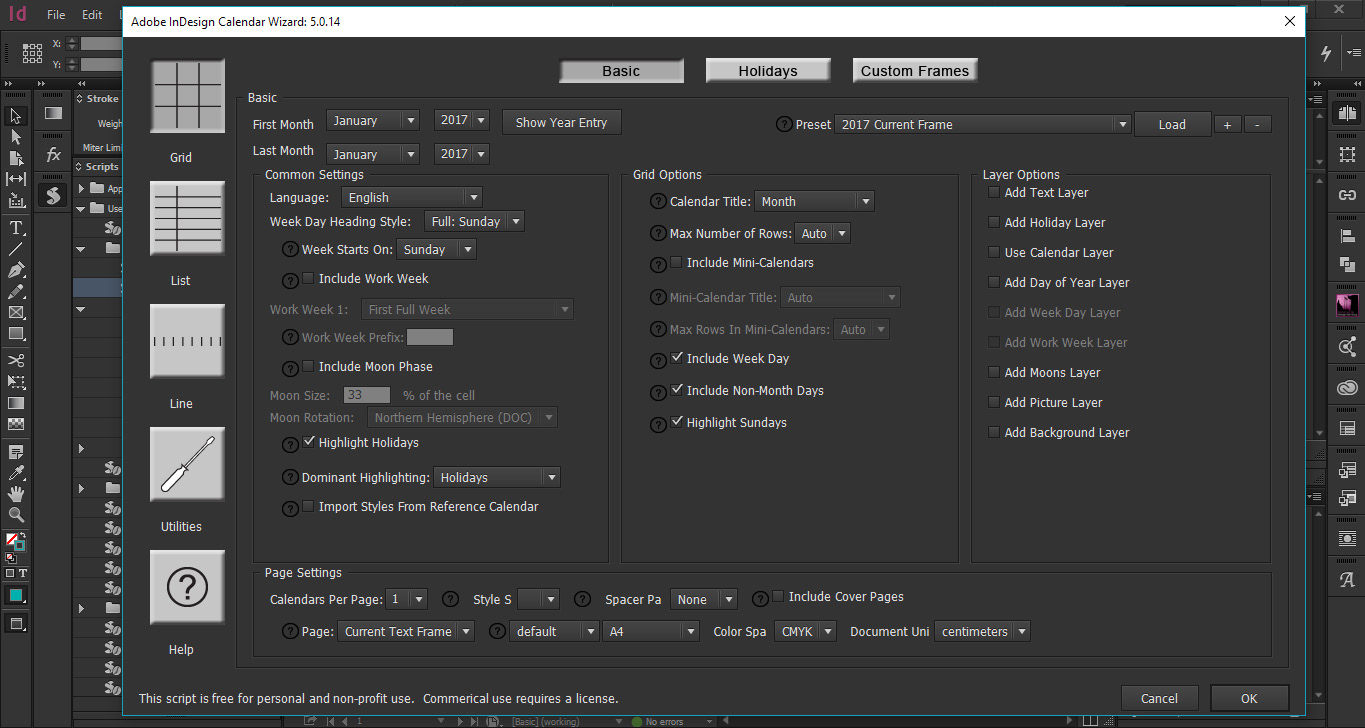
Task: Open the Page Current Text Frame dropdown
Action: point(405,632)
